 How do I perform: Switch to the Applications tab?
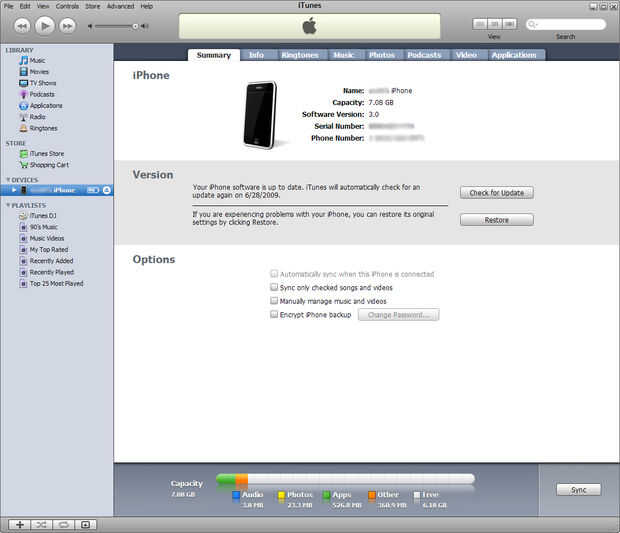(514, 55)
